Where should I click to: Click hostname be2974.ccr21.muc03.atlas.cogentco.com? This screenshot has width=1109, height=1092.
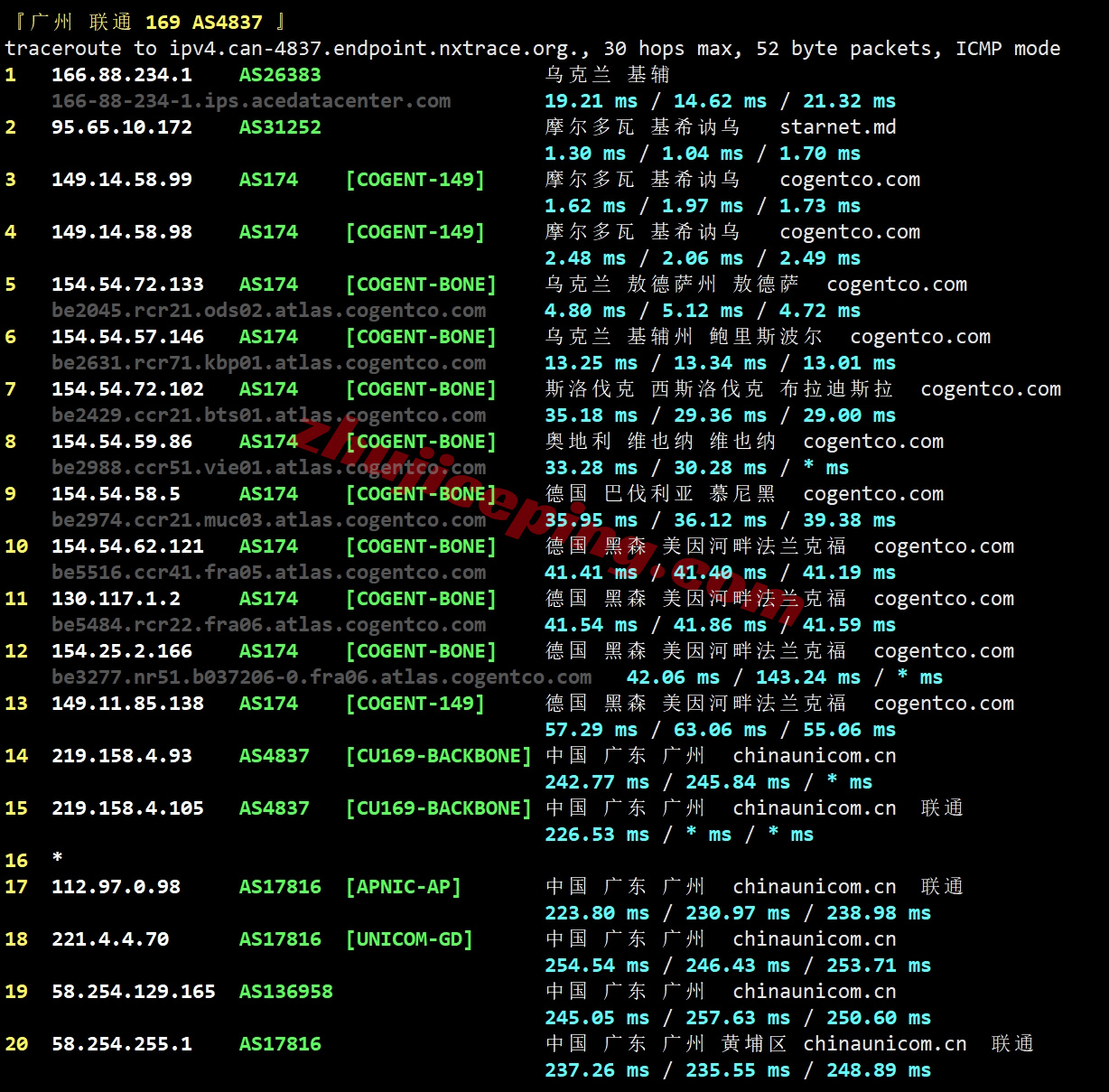click(x=269, y=520)
